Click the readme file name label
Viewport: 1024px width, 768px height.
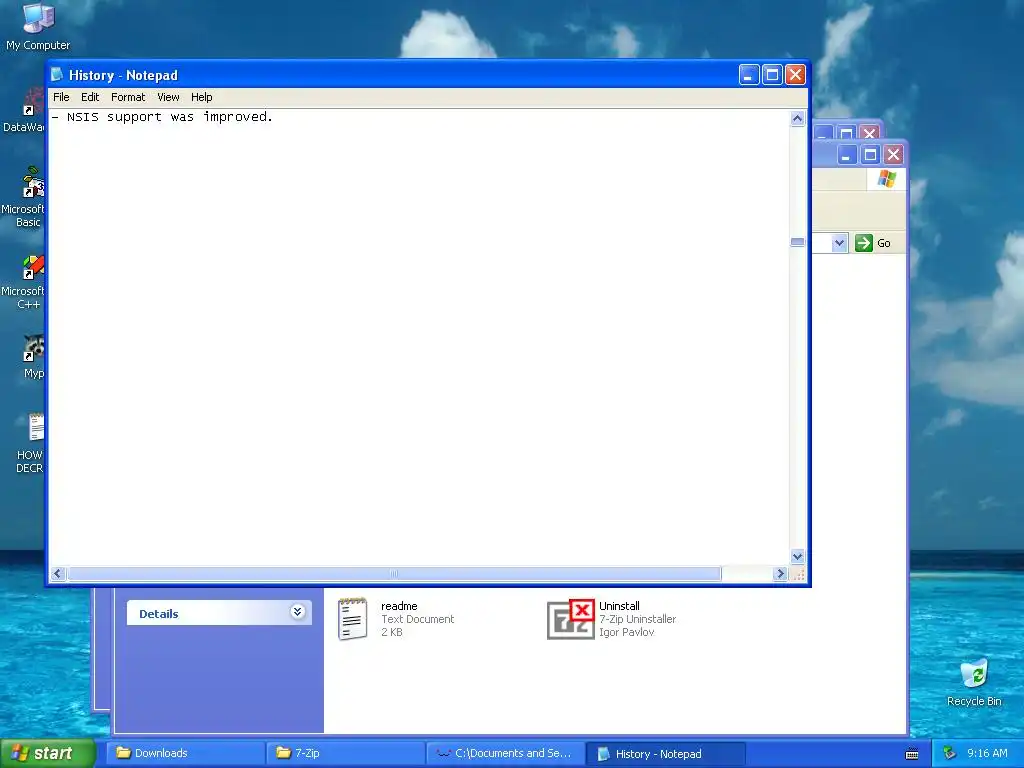coord(399,606)
